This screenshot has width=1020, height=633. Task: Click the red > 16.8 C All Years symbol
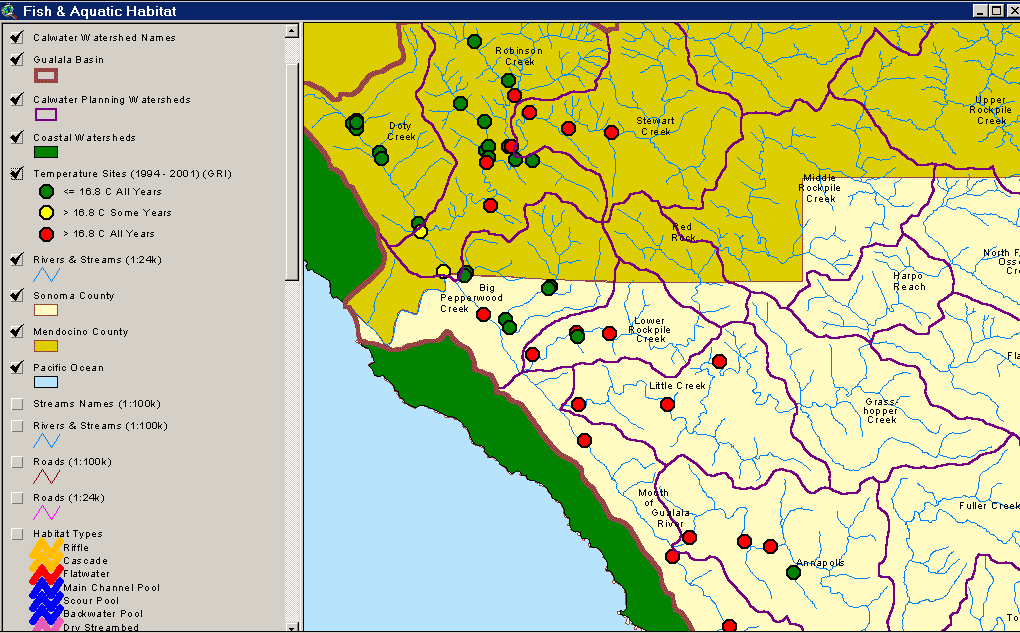46,234
